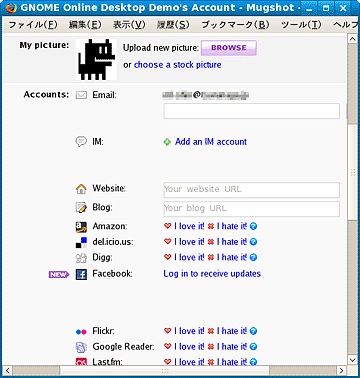This screenshot has width=360, height=378.
Task: Click the IM speech bubble icon
Action: pos(81,142)
